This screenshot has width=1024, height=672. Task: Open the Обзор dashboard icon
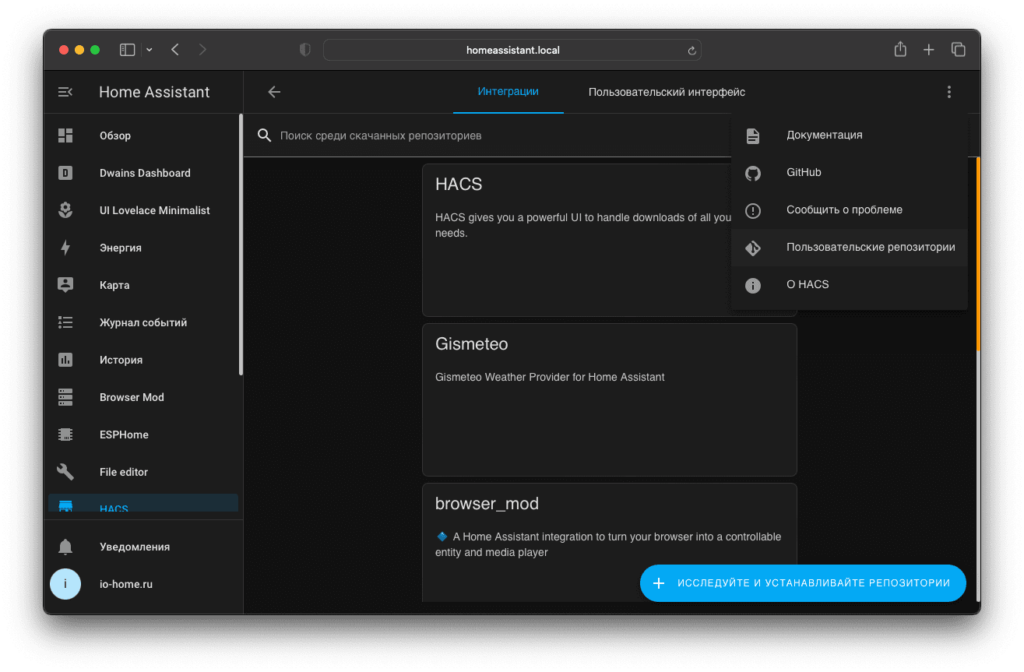tap(65, 135)
